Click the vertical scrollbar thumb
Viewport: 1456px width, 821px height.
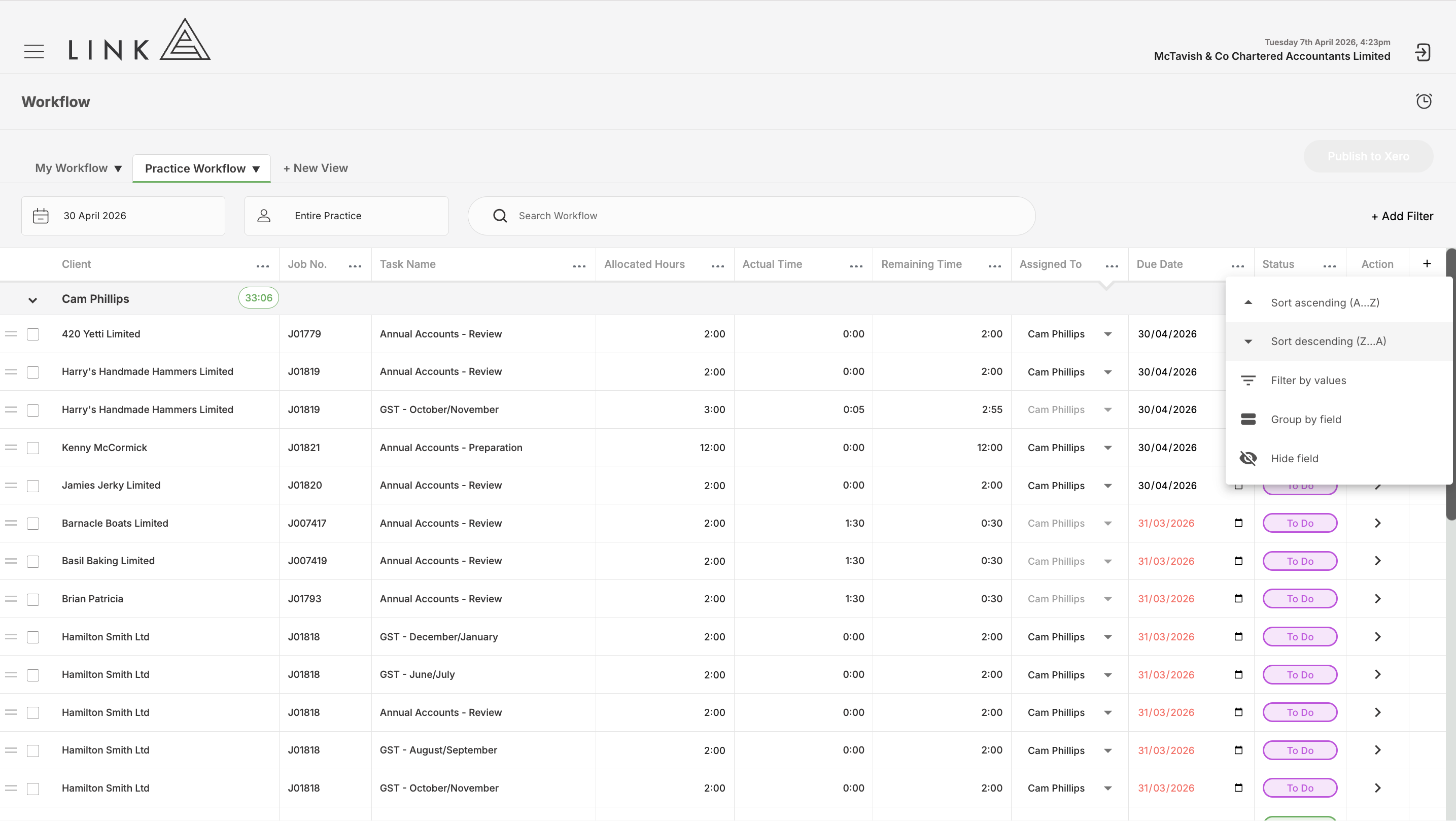coord(1450,385)
